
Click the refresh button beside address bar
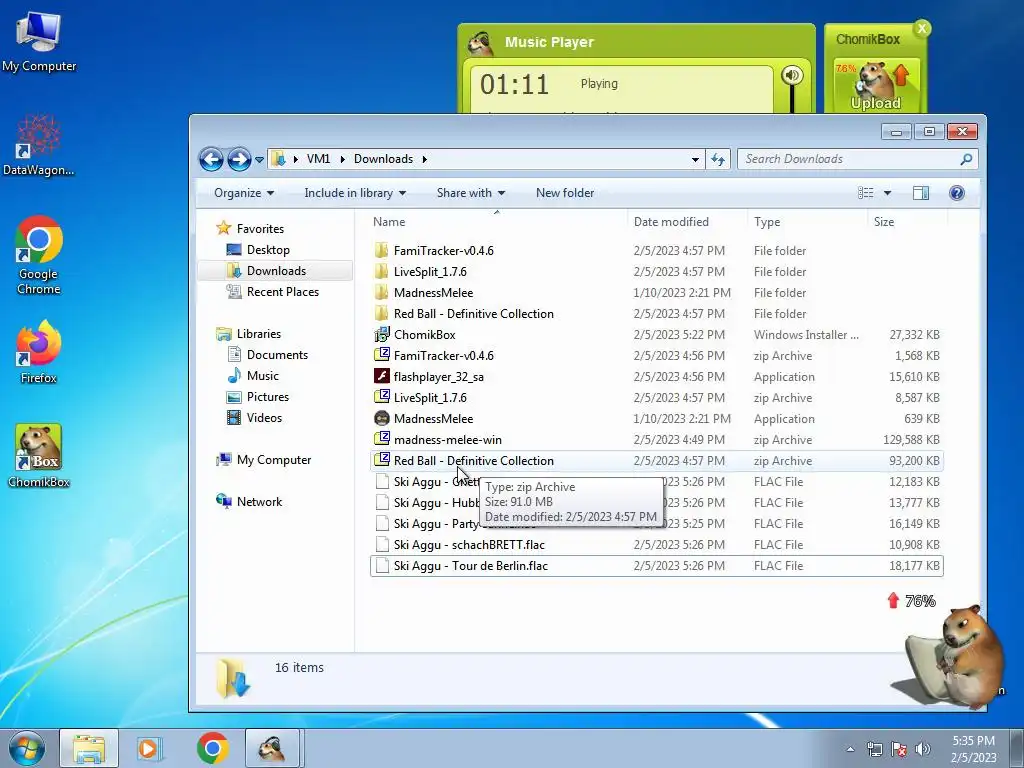tap(718, 159)
